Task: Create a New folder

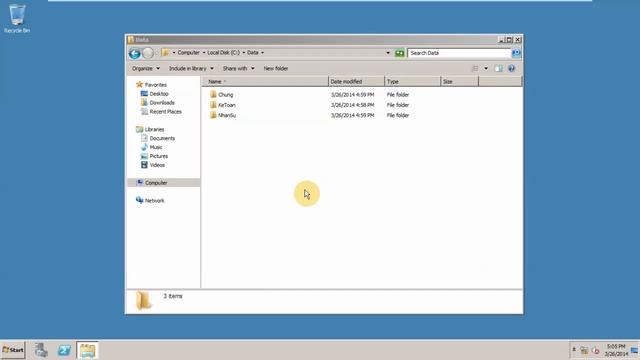Action: [276, 69]
